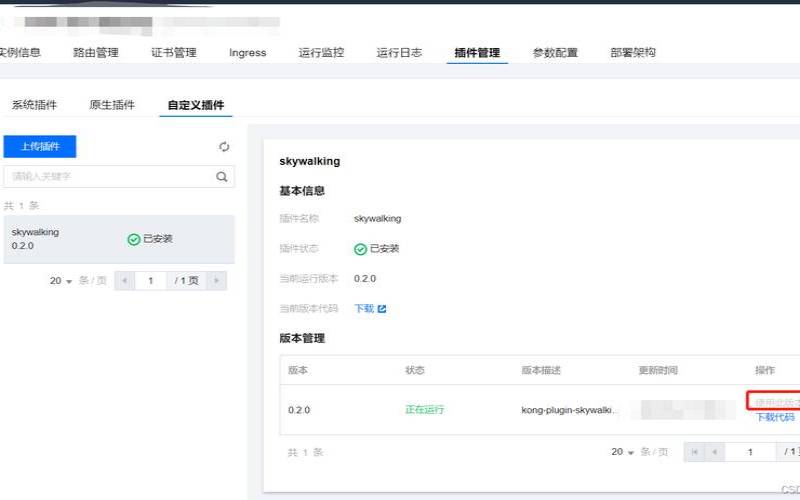
Task: Click first page icon in version table
Action: 693,452
